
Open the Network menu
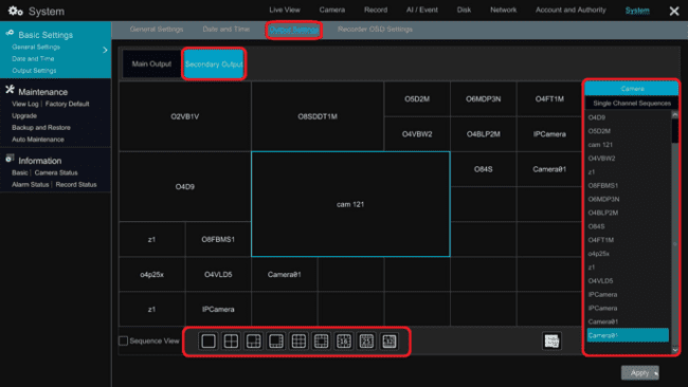503,10
